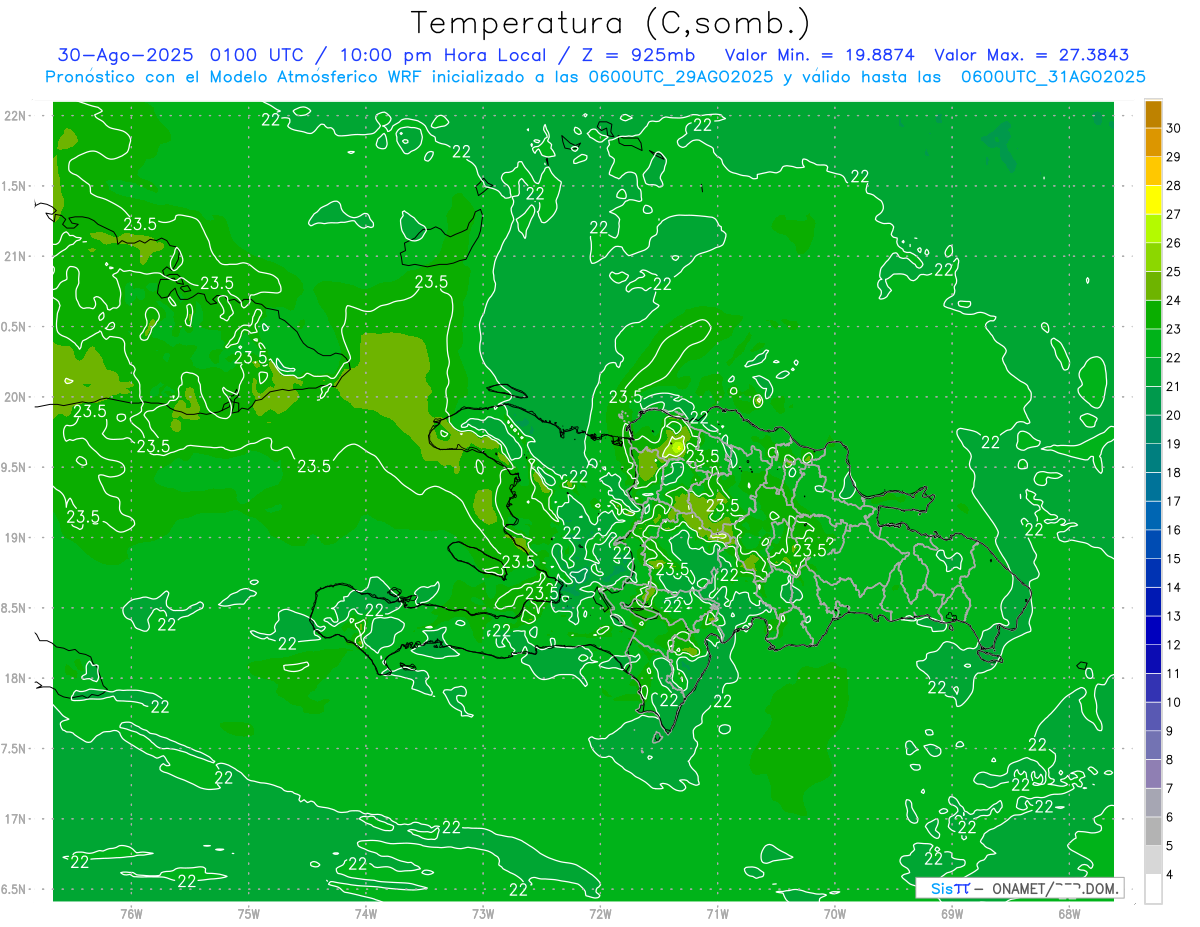This screenshot has height=927, width=1200.
Task: Click the "76W" longitude axis label
Action: [x=131, y=913]
